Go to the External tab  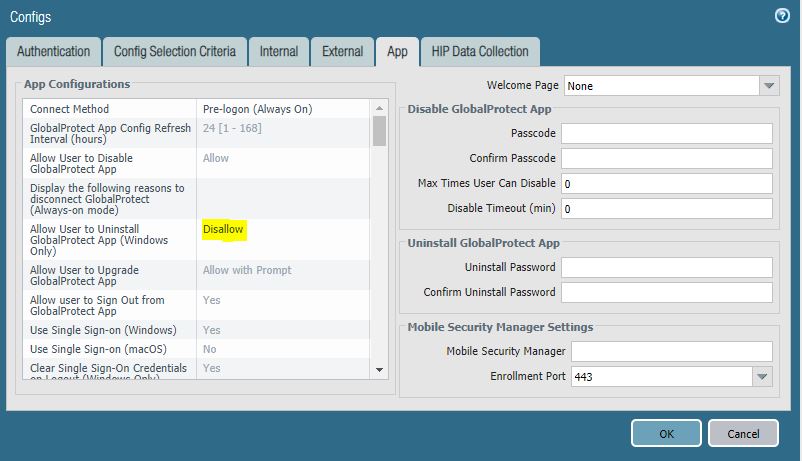click(342, 52)
